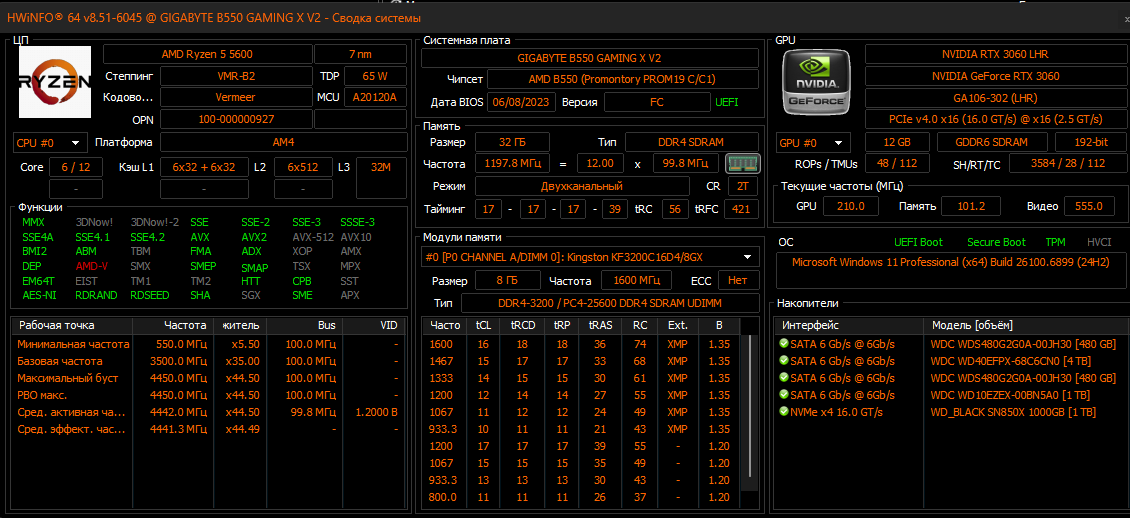The image size is (1130, 518).
Task: Select the 800.0 MHz timing row
Action: (582, 497)
